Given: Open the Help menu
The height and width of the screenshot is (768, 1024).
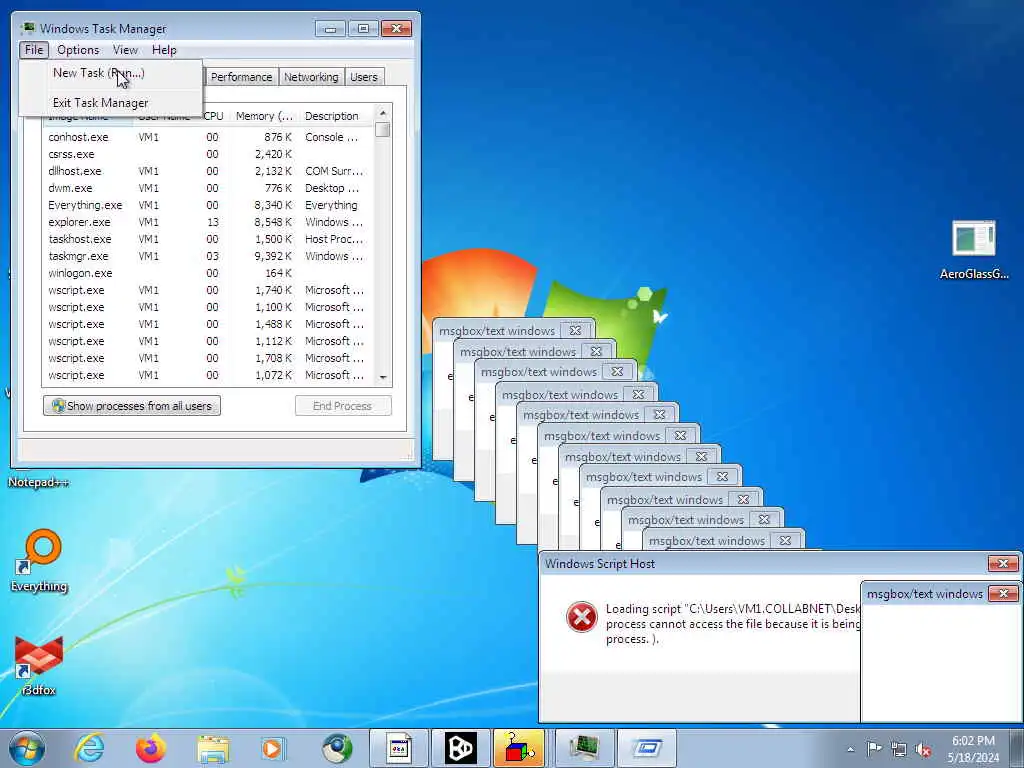Looking at the screenshot, I should click(164, 50).
